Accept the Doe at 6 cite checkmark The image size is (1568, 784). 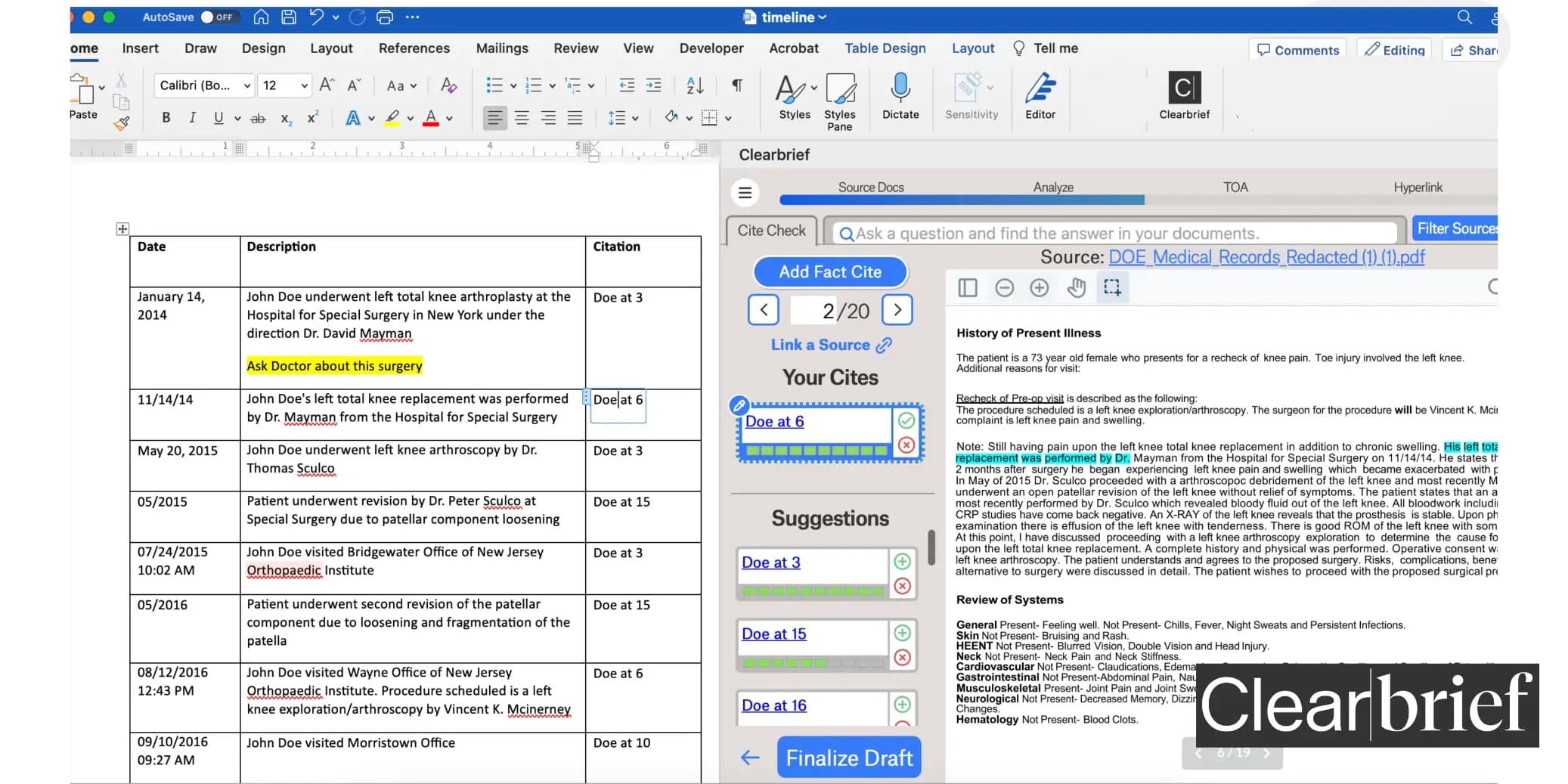(x=906, y=420)
